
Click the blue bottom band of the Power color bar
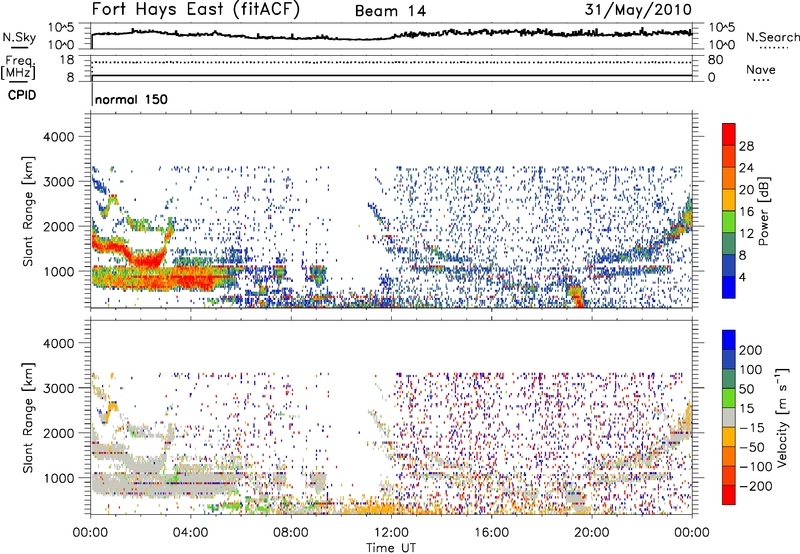tap(729, 287)
